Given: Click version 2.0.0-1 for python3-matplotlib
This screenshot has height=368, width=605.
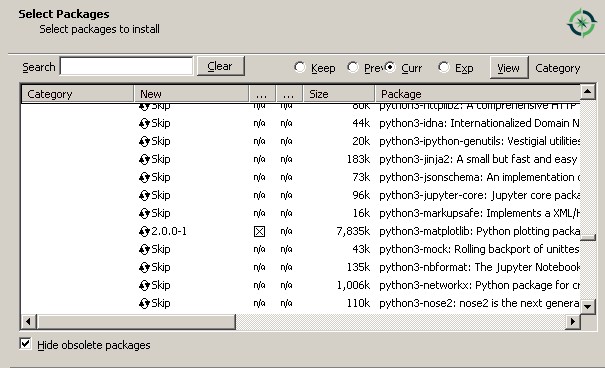Looking at the screenshot, I should [169, 231].
